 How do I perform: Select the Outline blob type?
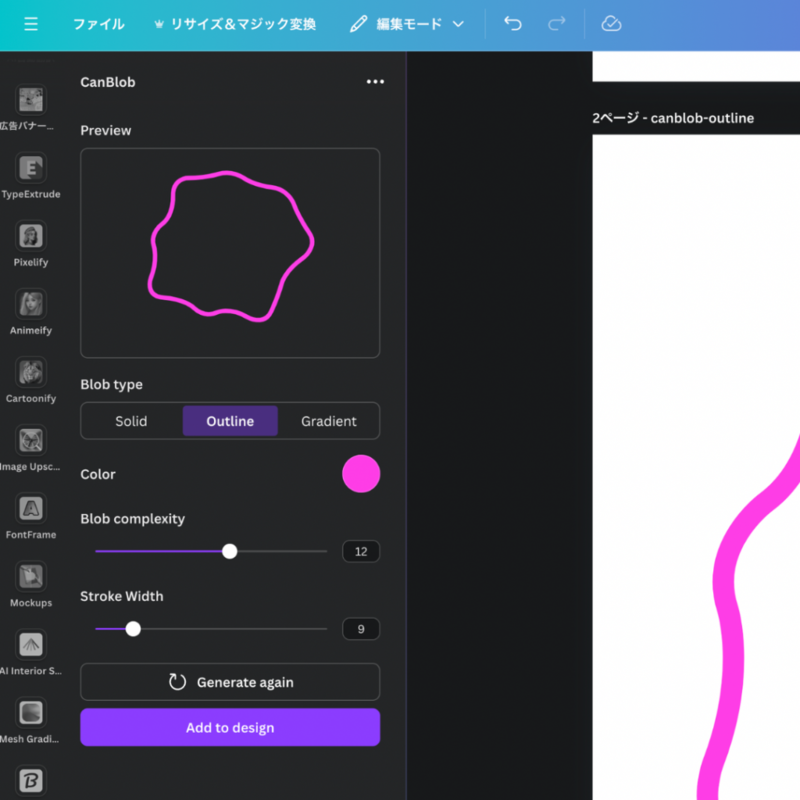[x=230, y=421]
